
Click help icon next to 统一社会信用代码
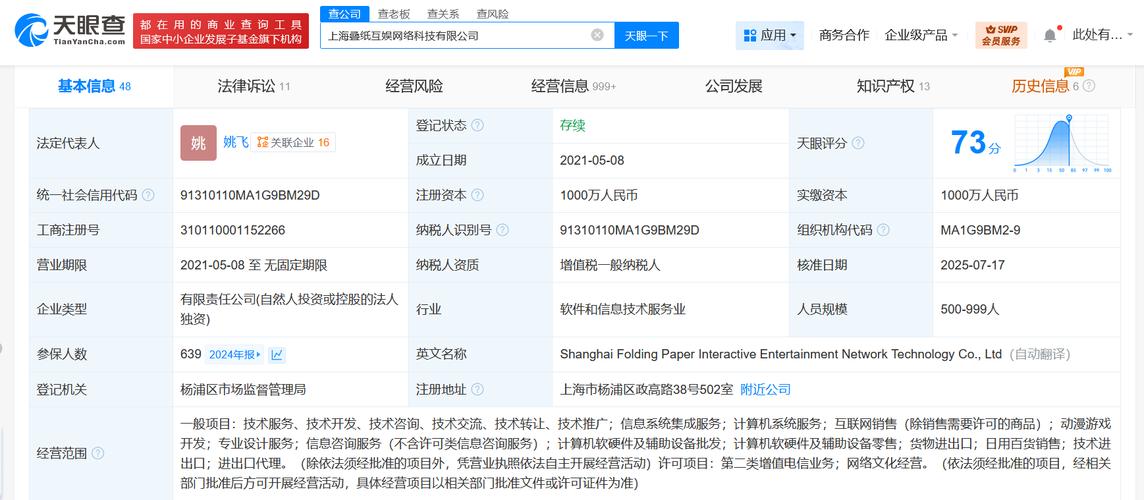click(x=148, y=195)
